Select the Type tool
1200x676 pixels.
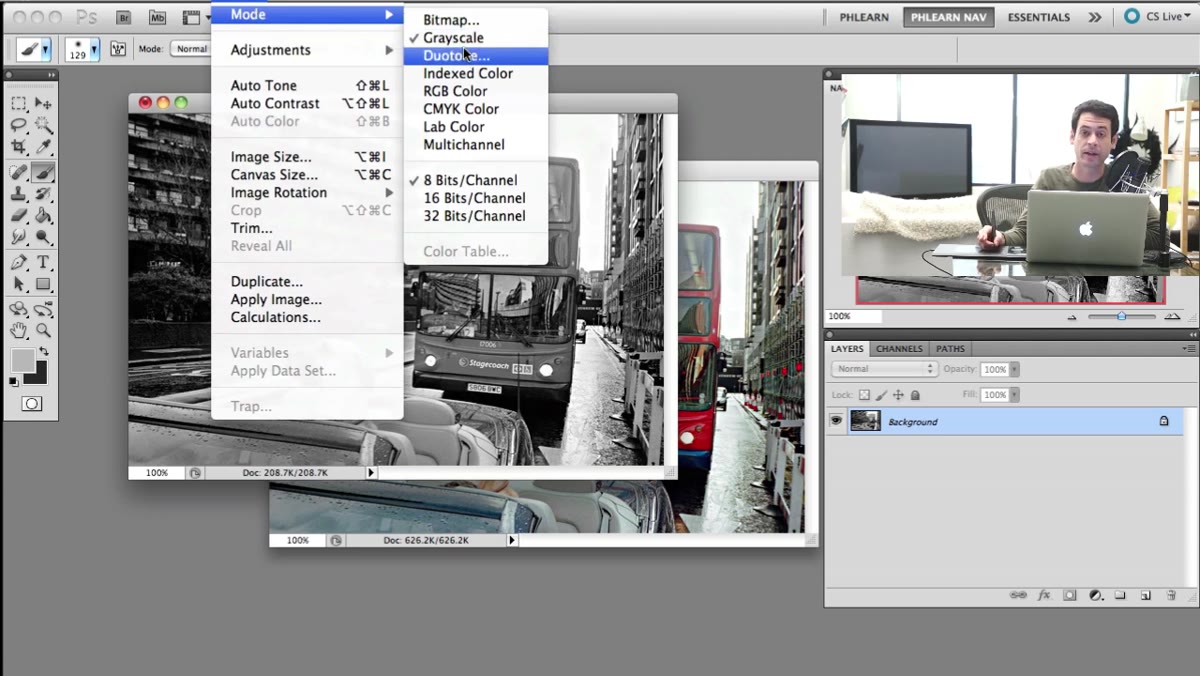43,263
